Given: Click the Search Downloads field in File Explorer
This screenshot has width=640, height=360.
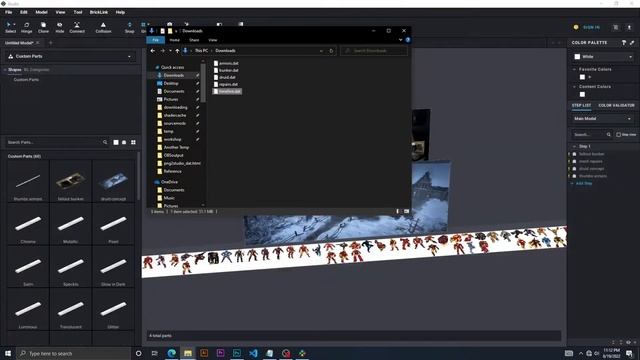Looking at the screenshot, I should pos(373,51).
